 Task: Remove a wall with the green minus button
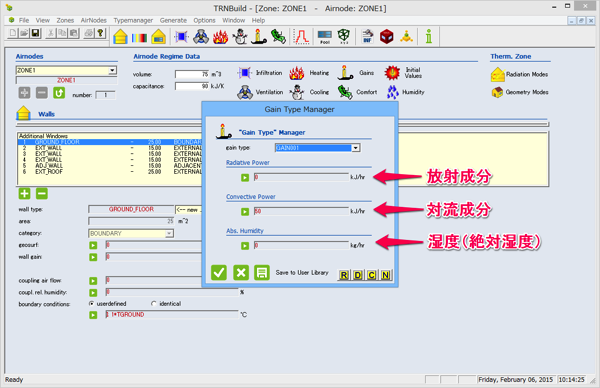pos(42,194)
